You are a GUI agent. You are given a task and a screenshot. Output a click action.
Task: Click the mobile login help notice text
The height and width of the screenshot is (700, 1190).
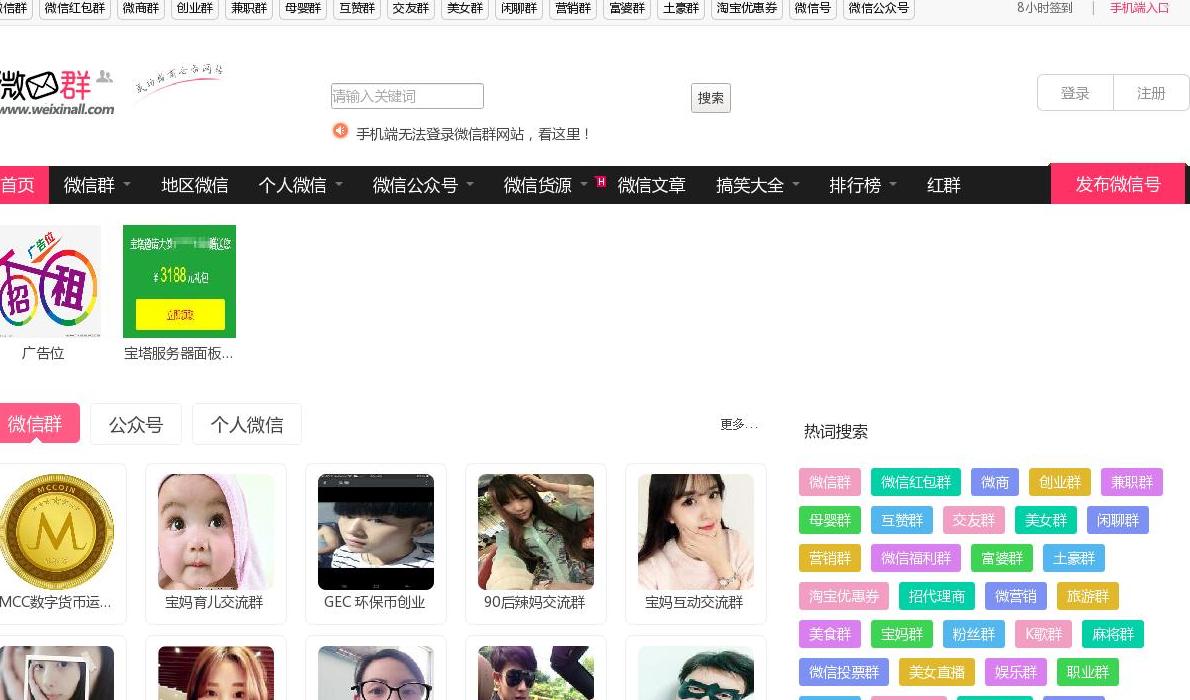pyautogui.click(x=472, y=134)
